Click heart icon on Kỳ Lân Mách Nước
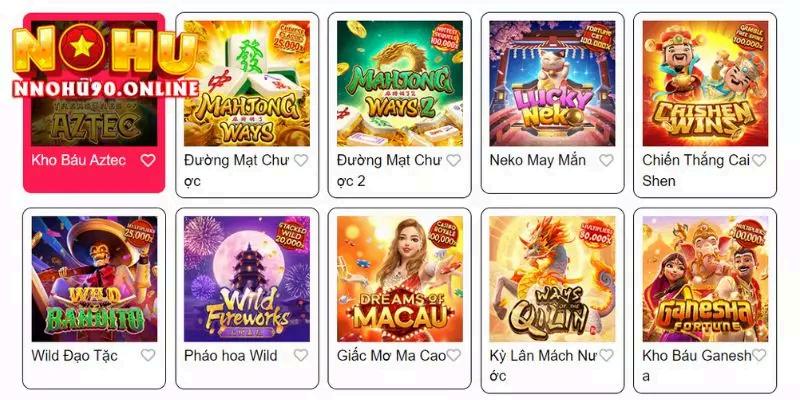800x400 pixels. click(x=606, y=356)
